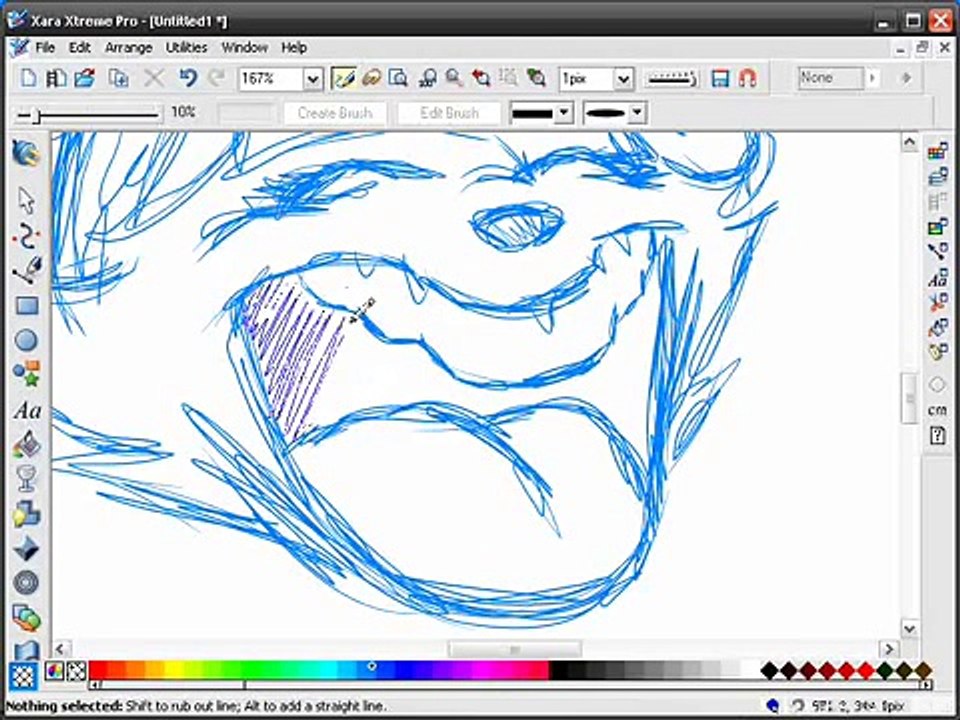The image size is (960, 720).
Task: Open the dash pattern selector
Action: point(671,78)
